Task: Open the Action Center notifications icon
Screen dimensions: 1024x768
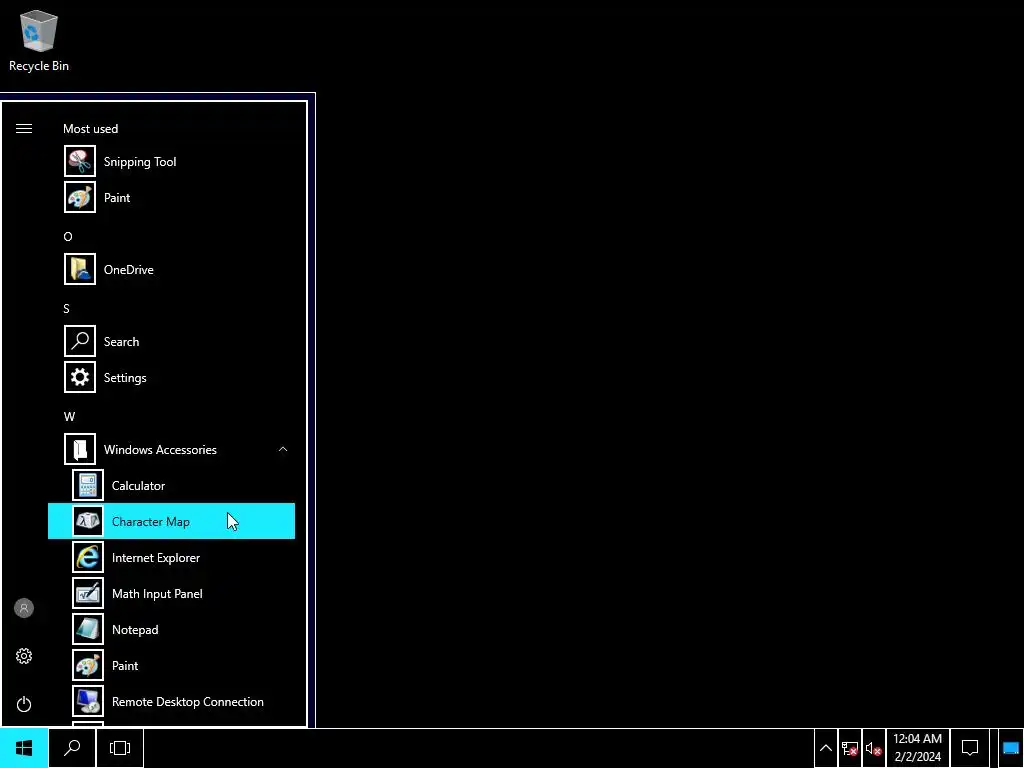Action: (x=970, y=748)
